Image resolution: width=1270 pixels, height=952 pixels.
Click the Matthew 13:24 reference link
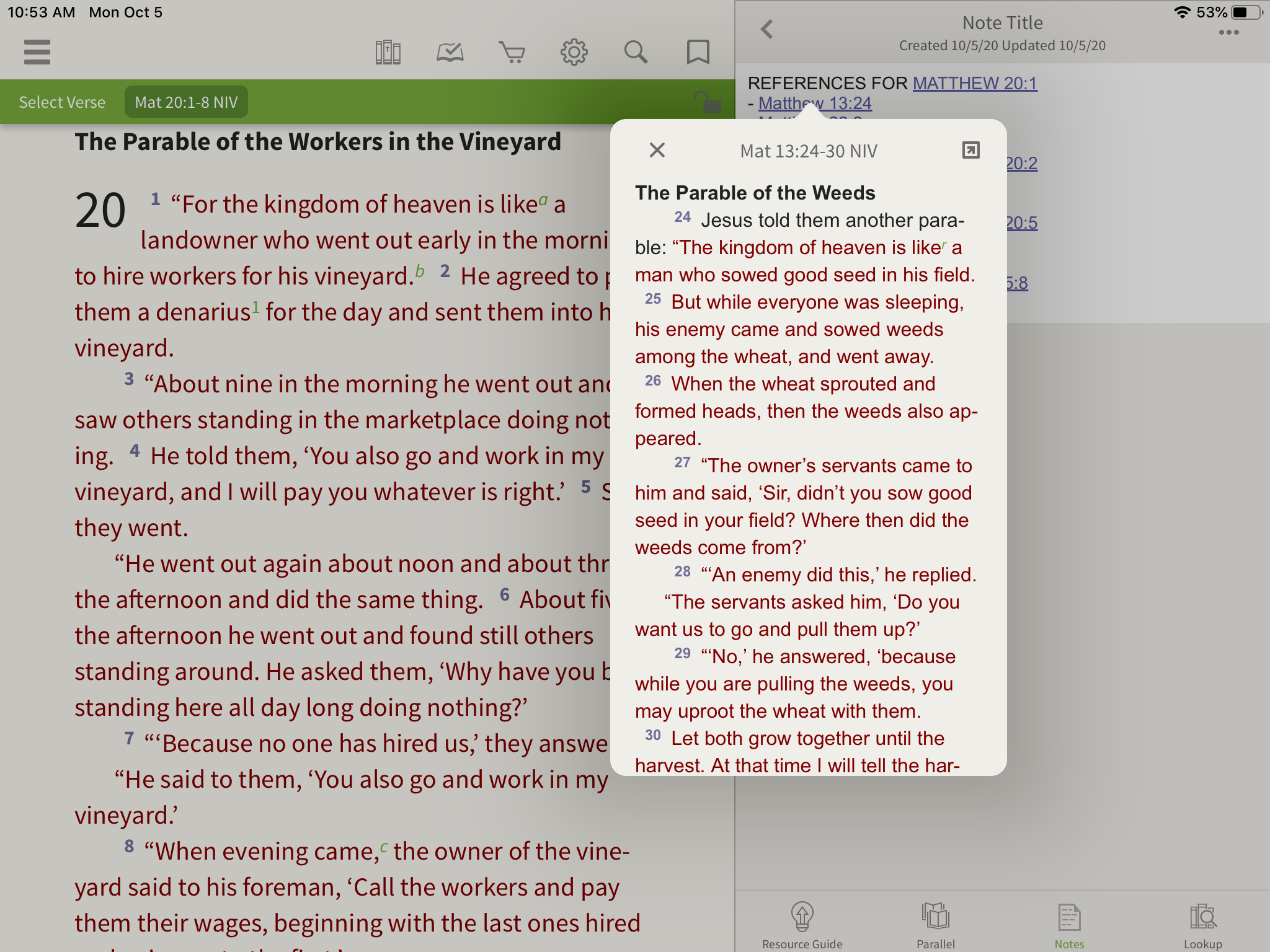pyautogui.click(x=814, y=103)
